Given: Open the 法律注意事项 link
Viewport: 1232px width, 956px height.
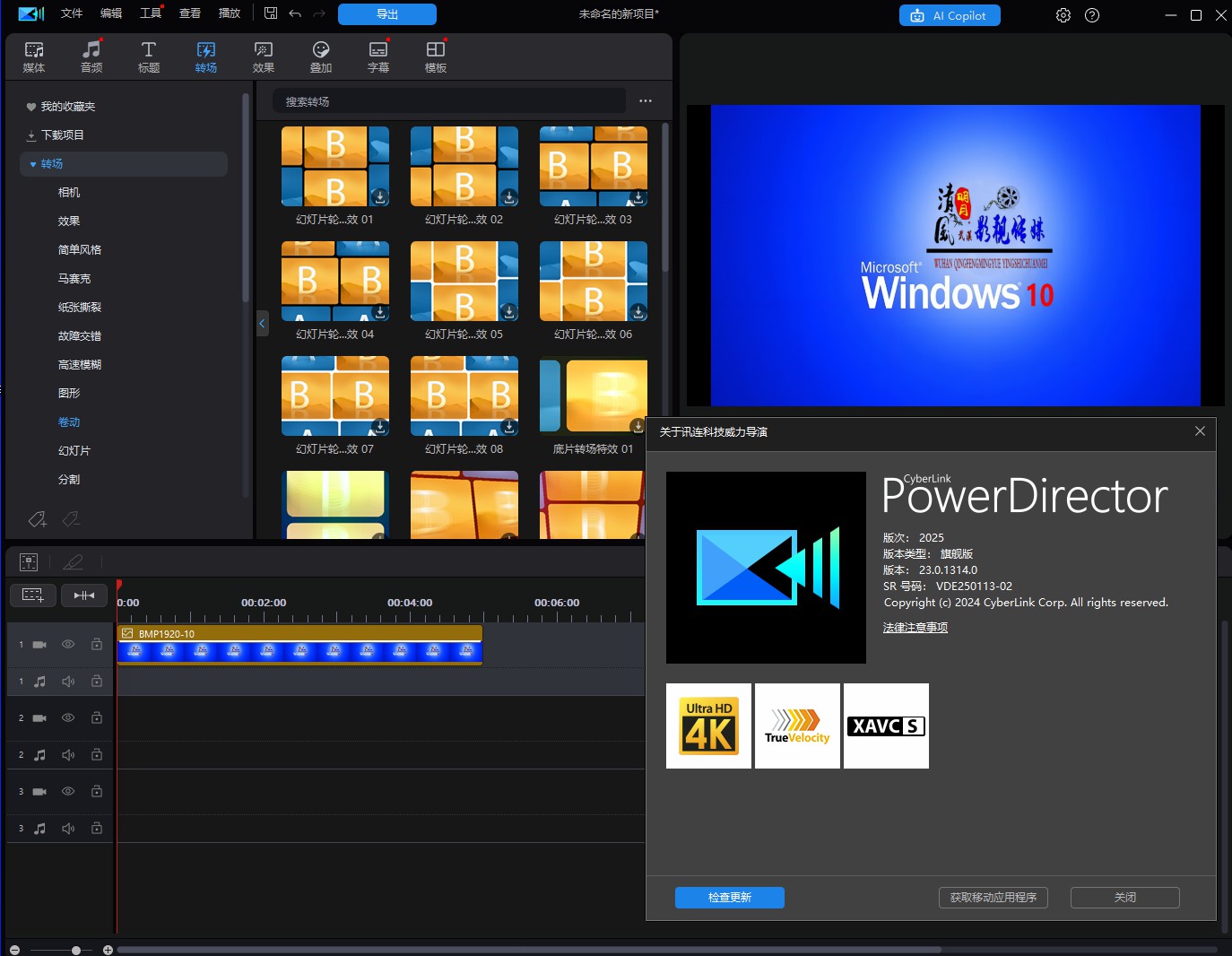Looking at the screenshot, I should (x=915, y=628).
